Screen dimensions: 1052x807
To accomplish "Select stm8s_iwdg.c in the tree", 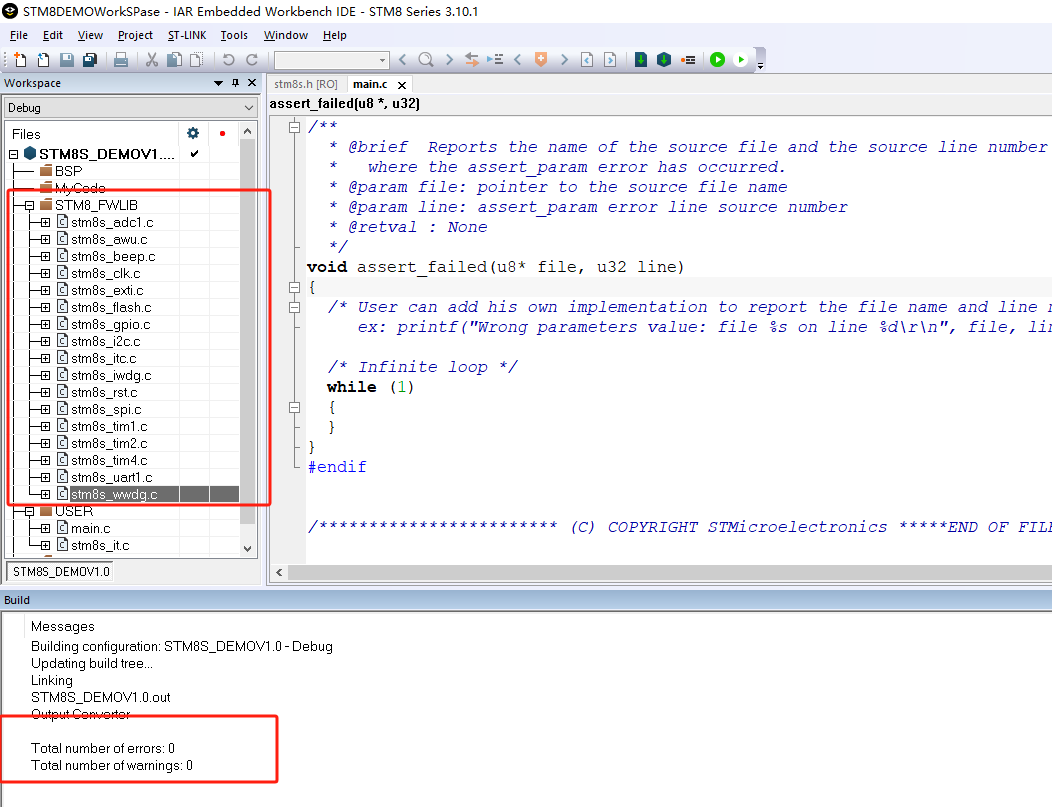I will (111, 376).
